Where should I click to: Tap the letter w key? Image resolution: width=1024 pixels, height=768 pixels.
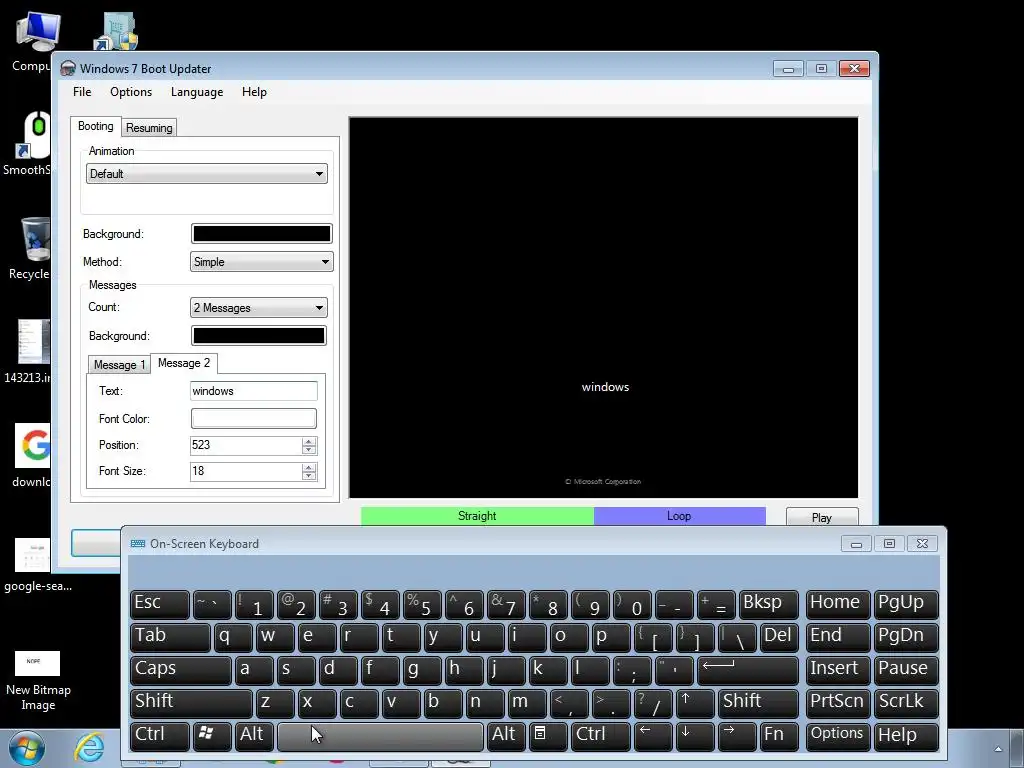click(x=274, y=637)
